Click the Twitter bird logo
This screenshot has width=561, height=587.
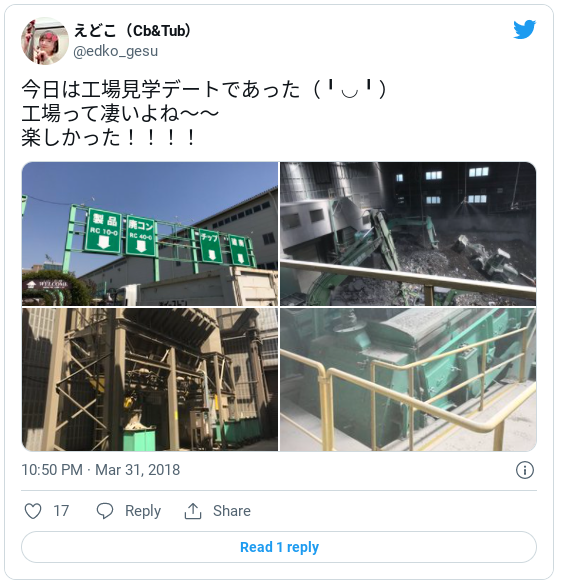click(x=524, y=29)
